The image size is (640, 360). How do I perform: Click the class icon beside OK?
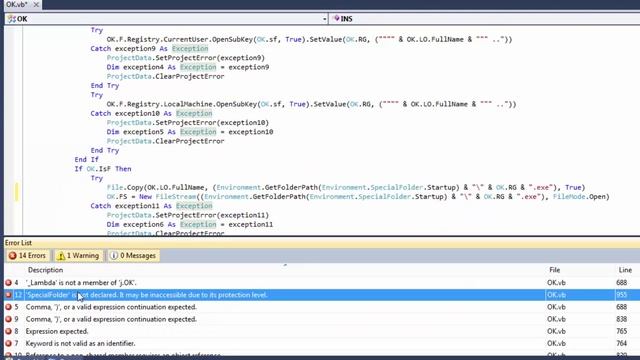(x=11, y=19)
